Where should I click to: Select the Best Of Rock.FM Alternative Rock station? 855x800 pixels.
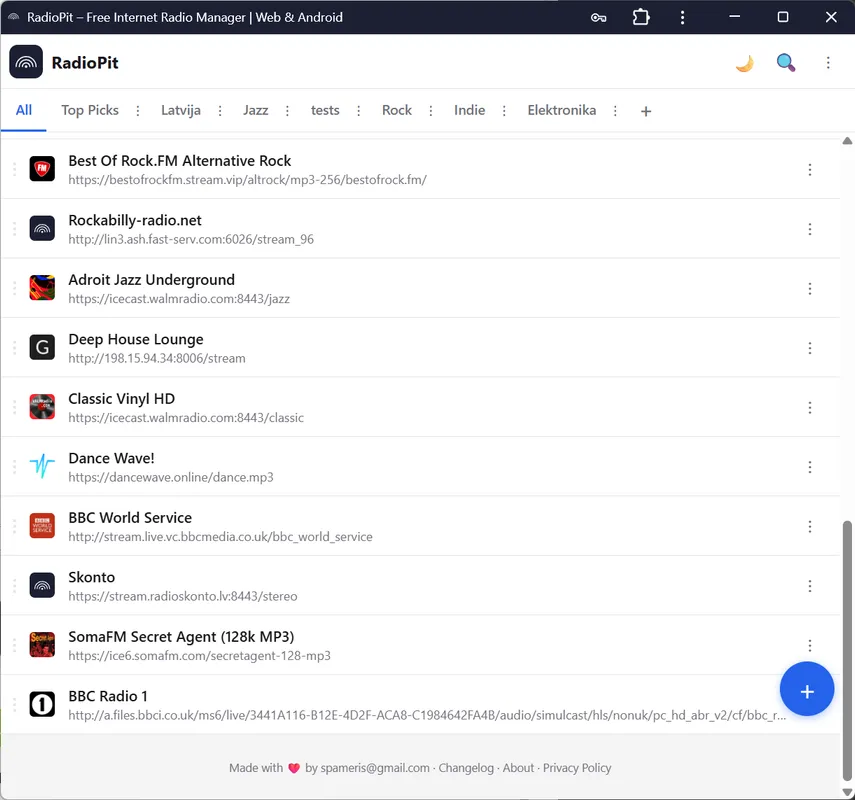(179, 161)
